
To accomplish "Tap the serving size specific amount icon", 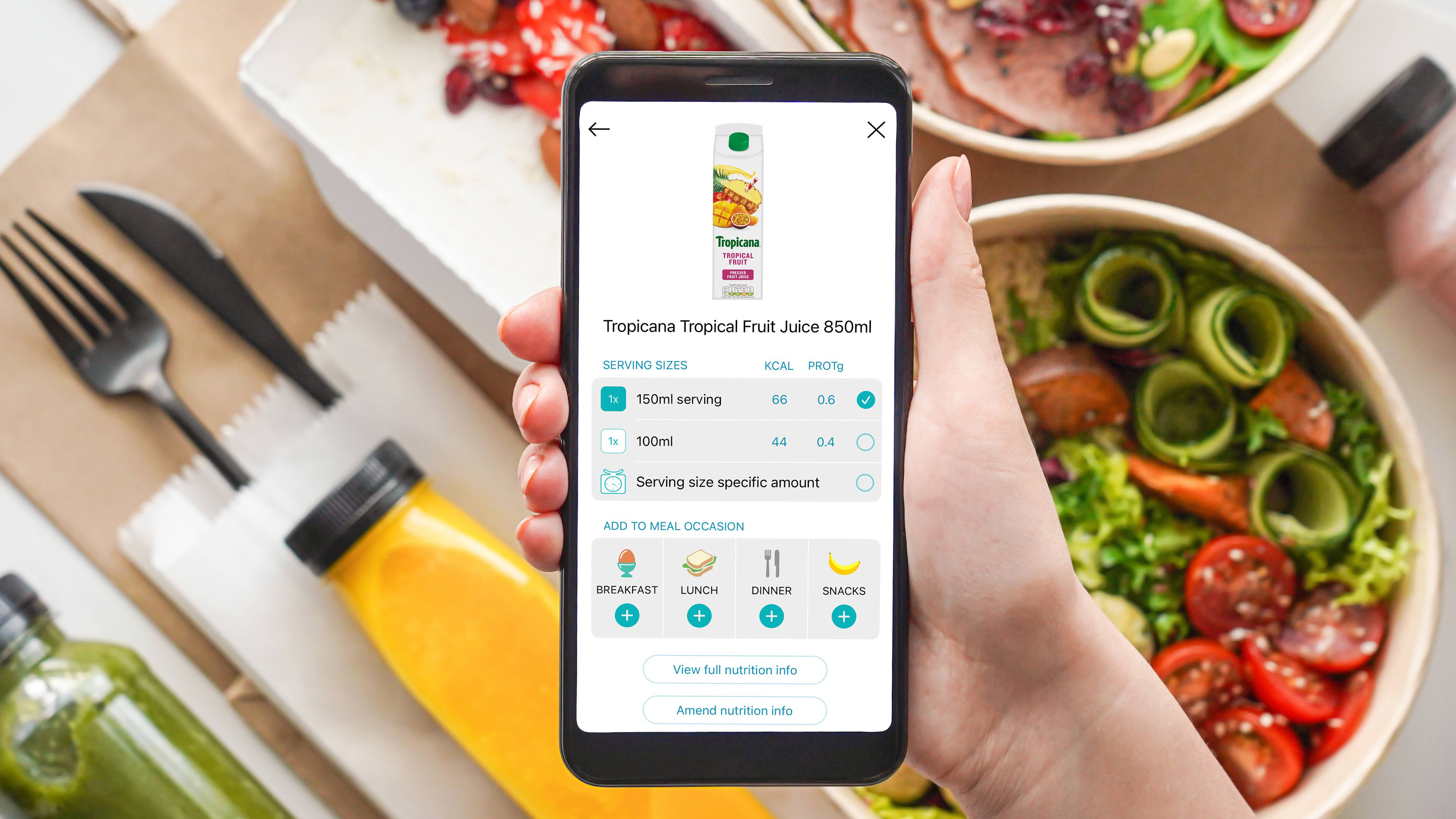I will 612,482.
